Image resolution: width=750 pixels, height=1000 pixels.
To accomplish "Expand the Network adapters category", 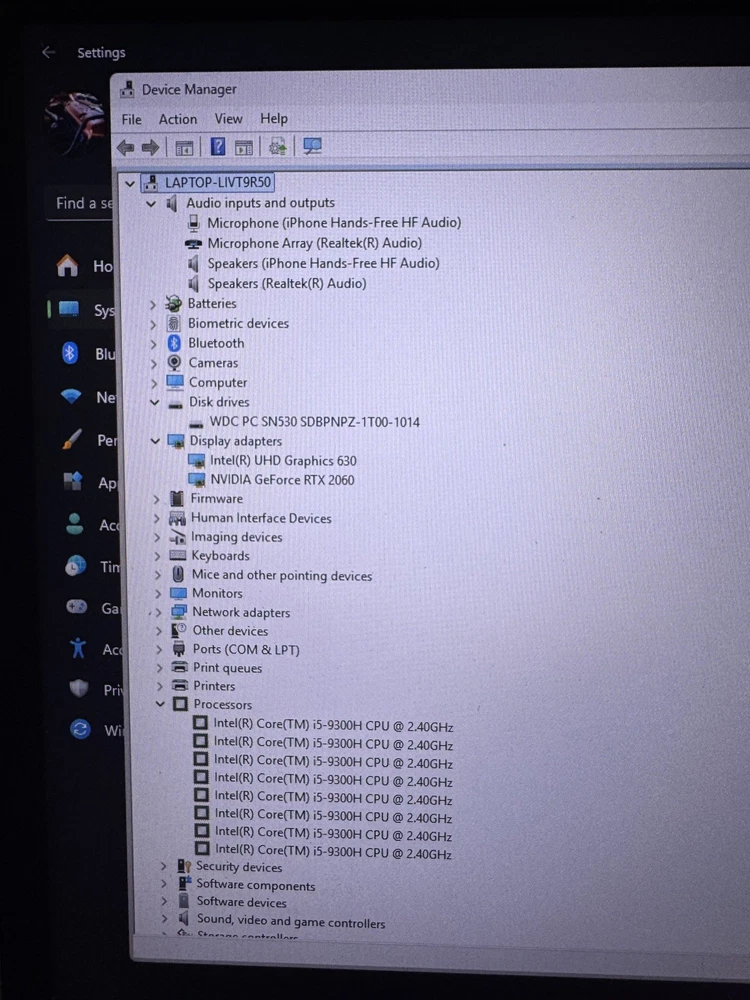I will coord(158,612).
